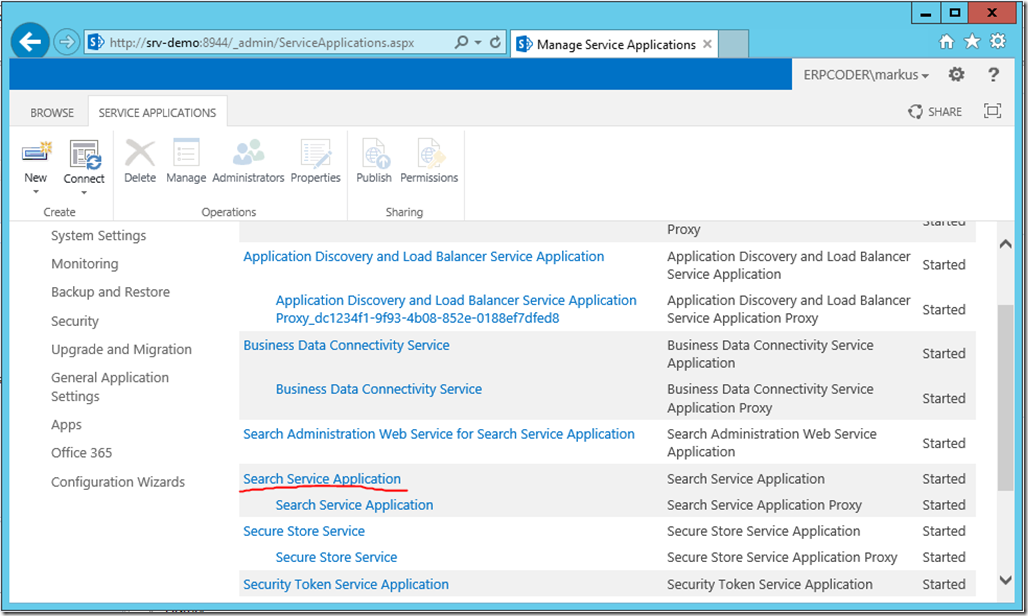Click the New service application icon
Screen dimensions: 1028x616
(36, 154)
